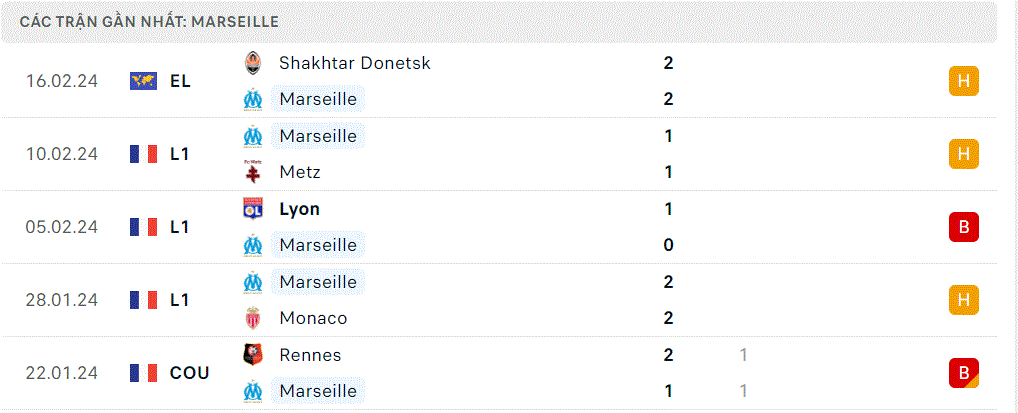Click the COU competition label
Viewport: 1018px width, 413px height.
click(x=190, y=373)
